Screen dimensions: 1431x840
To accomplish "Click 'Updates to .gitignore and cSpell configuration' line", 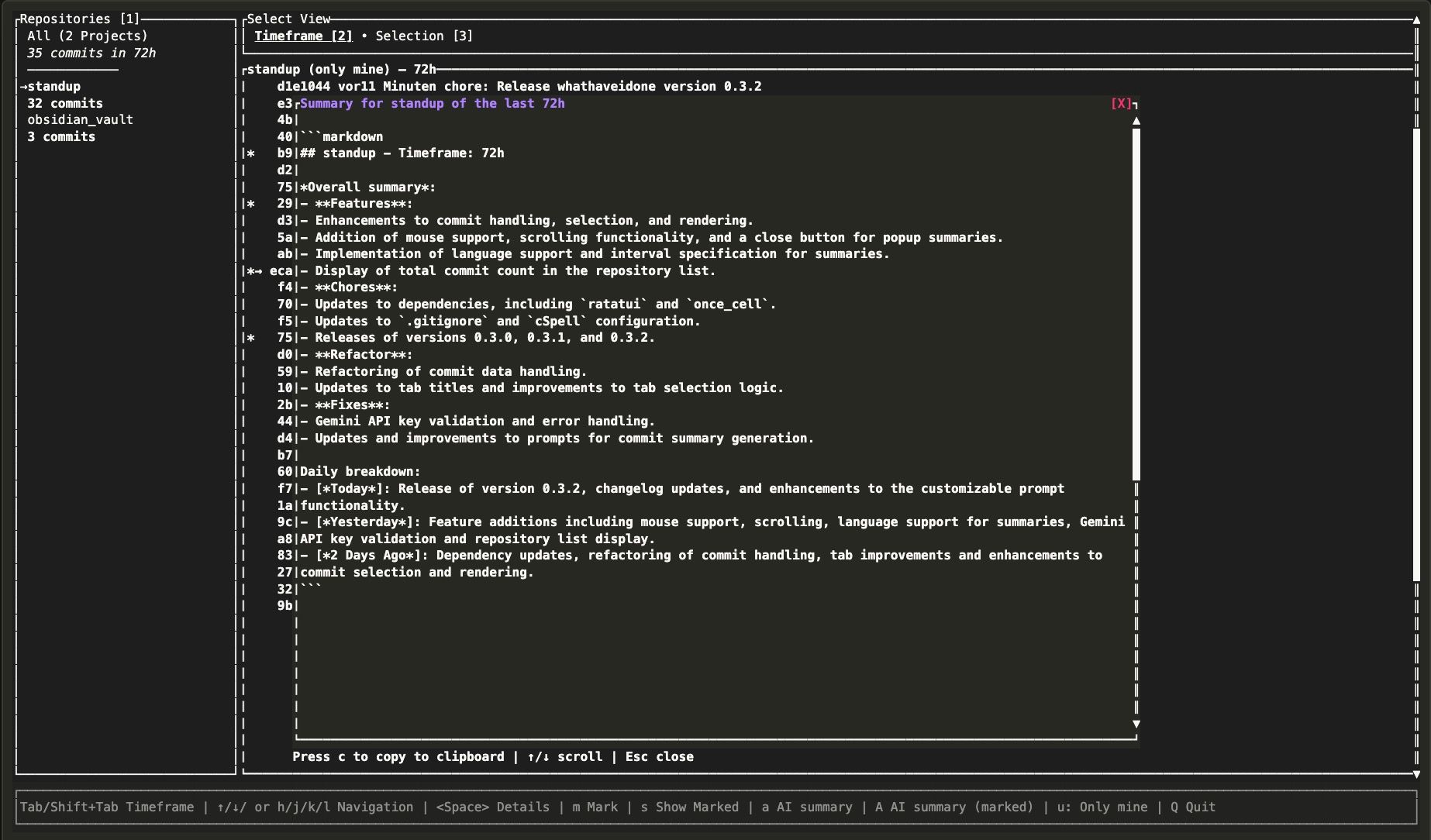I will pyautogui.click(x=500, y=321).
